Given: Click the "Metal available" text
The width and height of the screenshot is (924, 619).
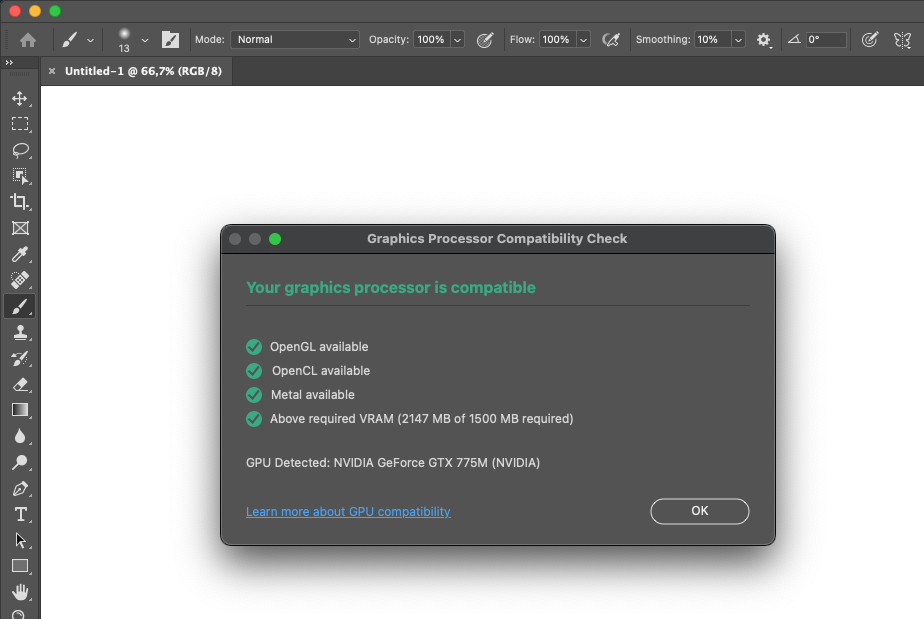Looking at the screenshot, I should [312, 394].
